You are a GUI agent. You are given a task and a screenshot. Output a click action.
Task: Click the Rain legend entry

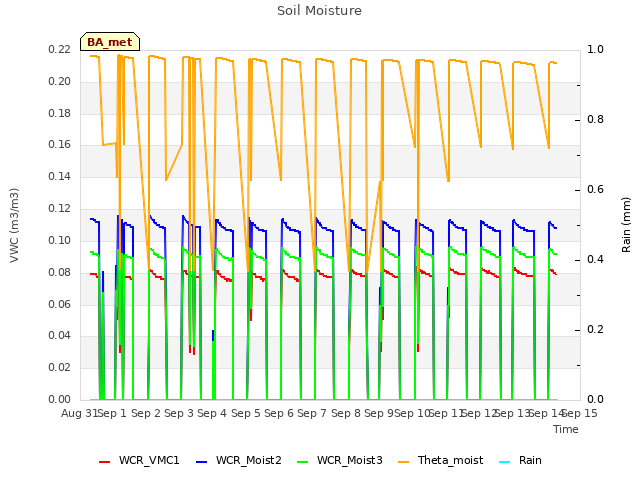[520, 460]
